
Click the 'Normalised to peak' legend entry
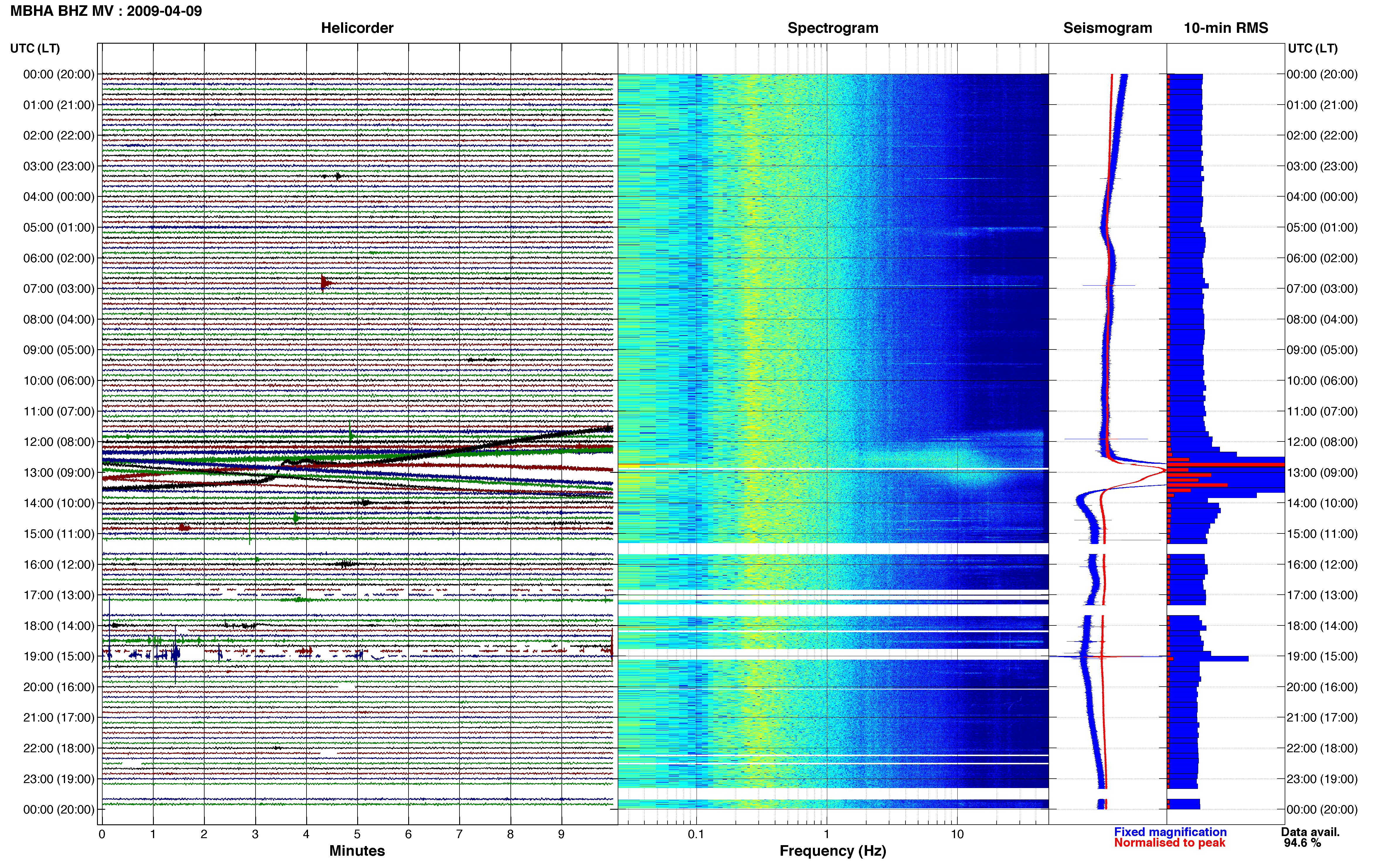coord(1170,843)
